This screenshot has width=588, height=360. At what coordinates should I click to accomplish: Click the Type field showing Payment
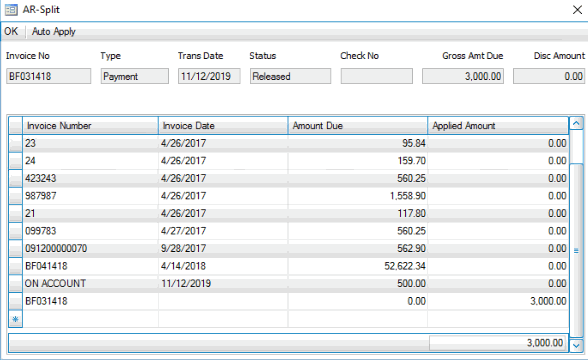click(135, 76)
